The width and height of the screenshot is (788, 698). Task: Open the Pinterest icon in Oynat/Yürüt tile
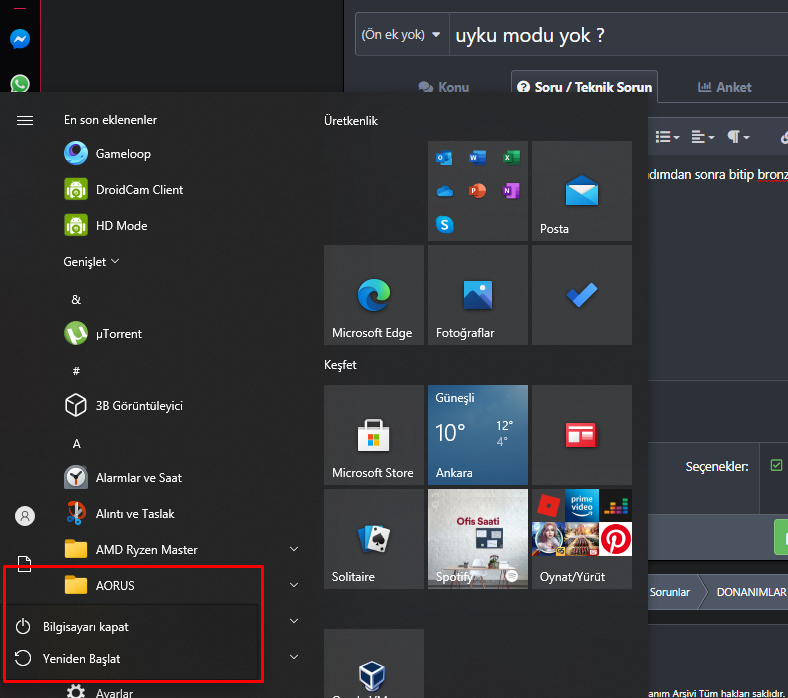click(x=616, y=539)
